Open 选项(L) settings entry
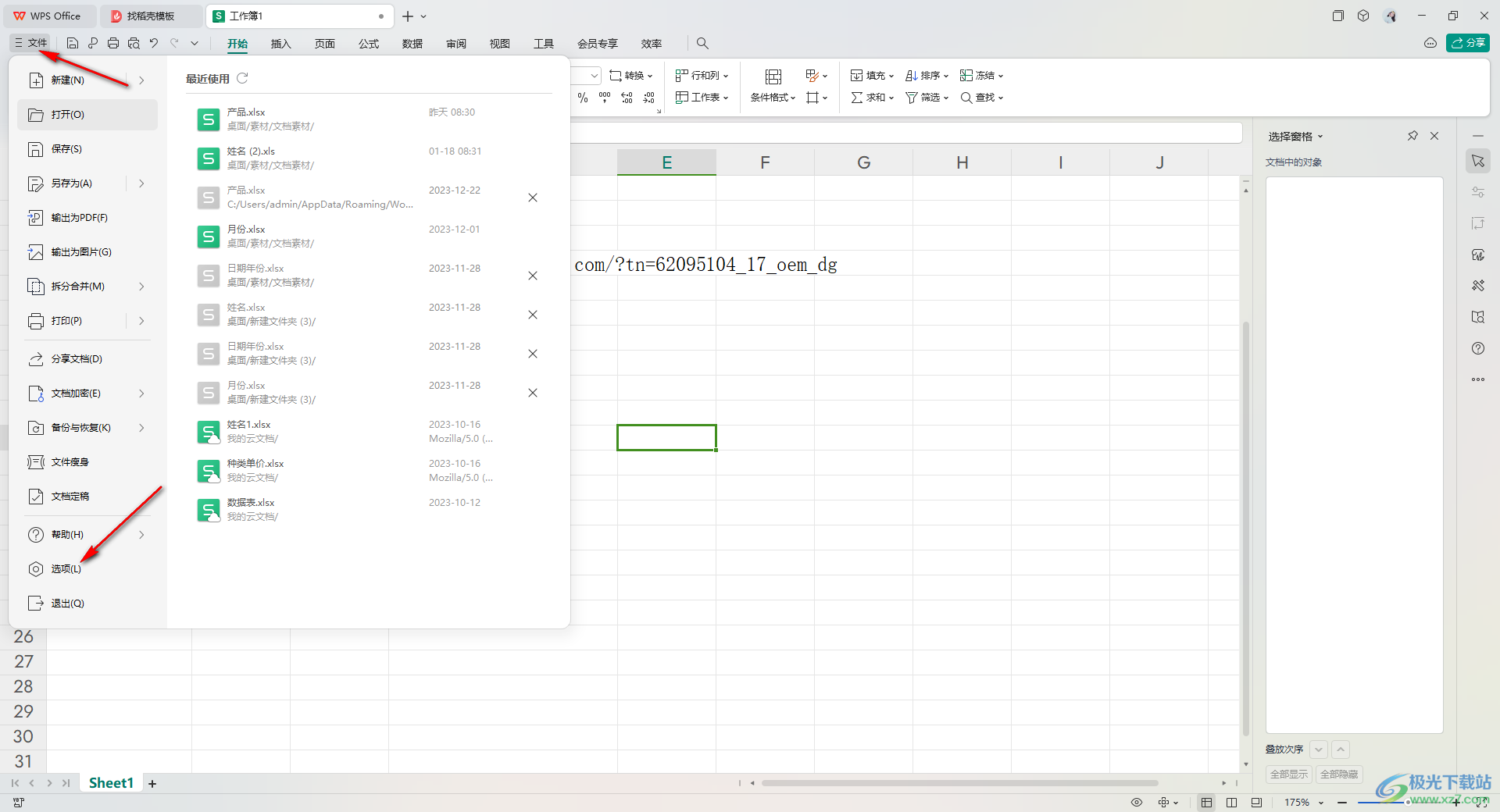Viewport: 1500px width, 812px height. pyautogui.click(x=87, y=569)
